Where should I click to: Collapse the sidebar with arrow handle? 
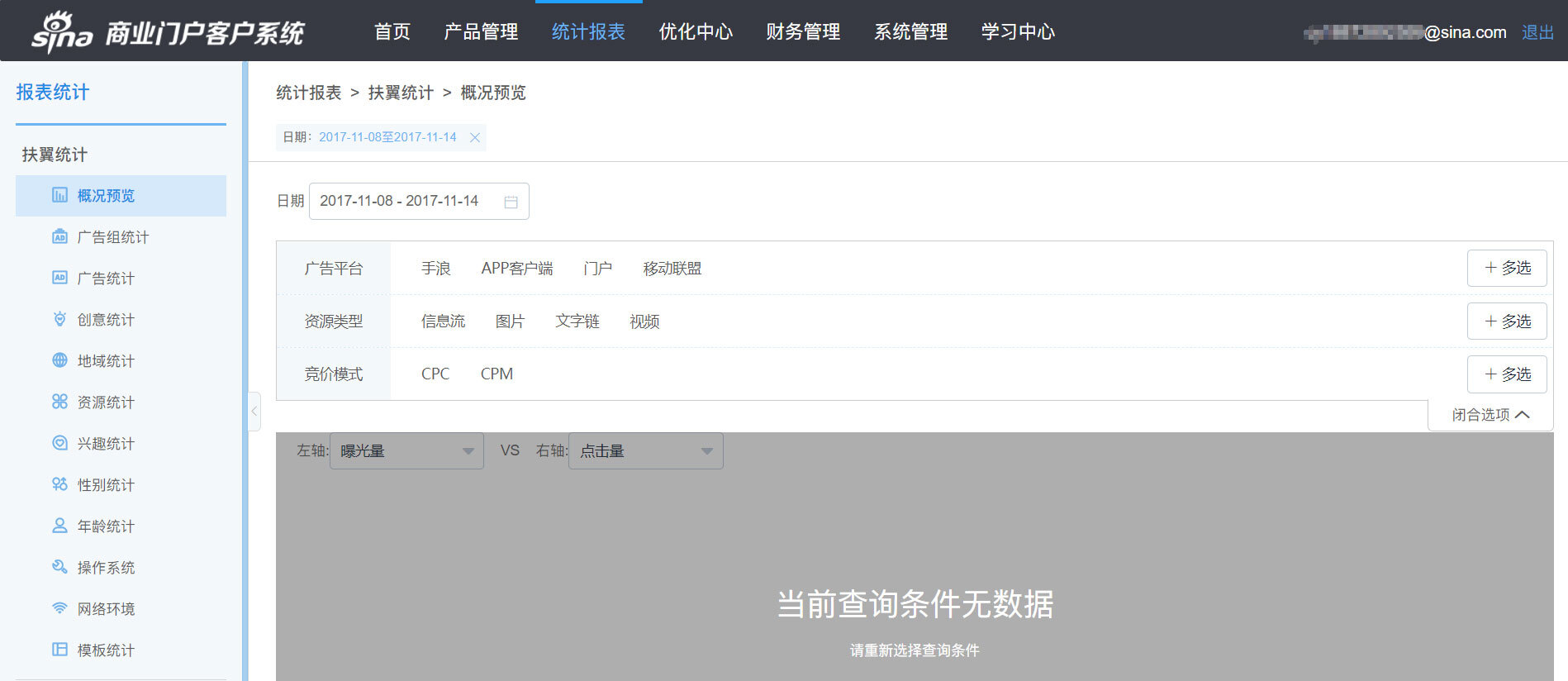click(x=254, y=411)
